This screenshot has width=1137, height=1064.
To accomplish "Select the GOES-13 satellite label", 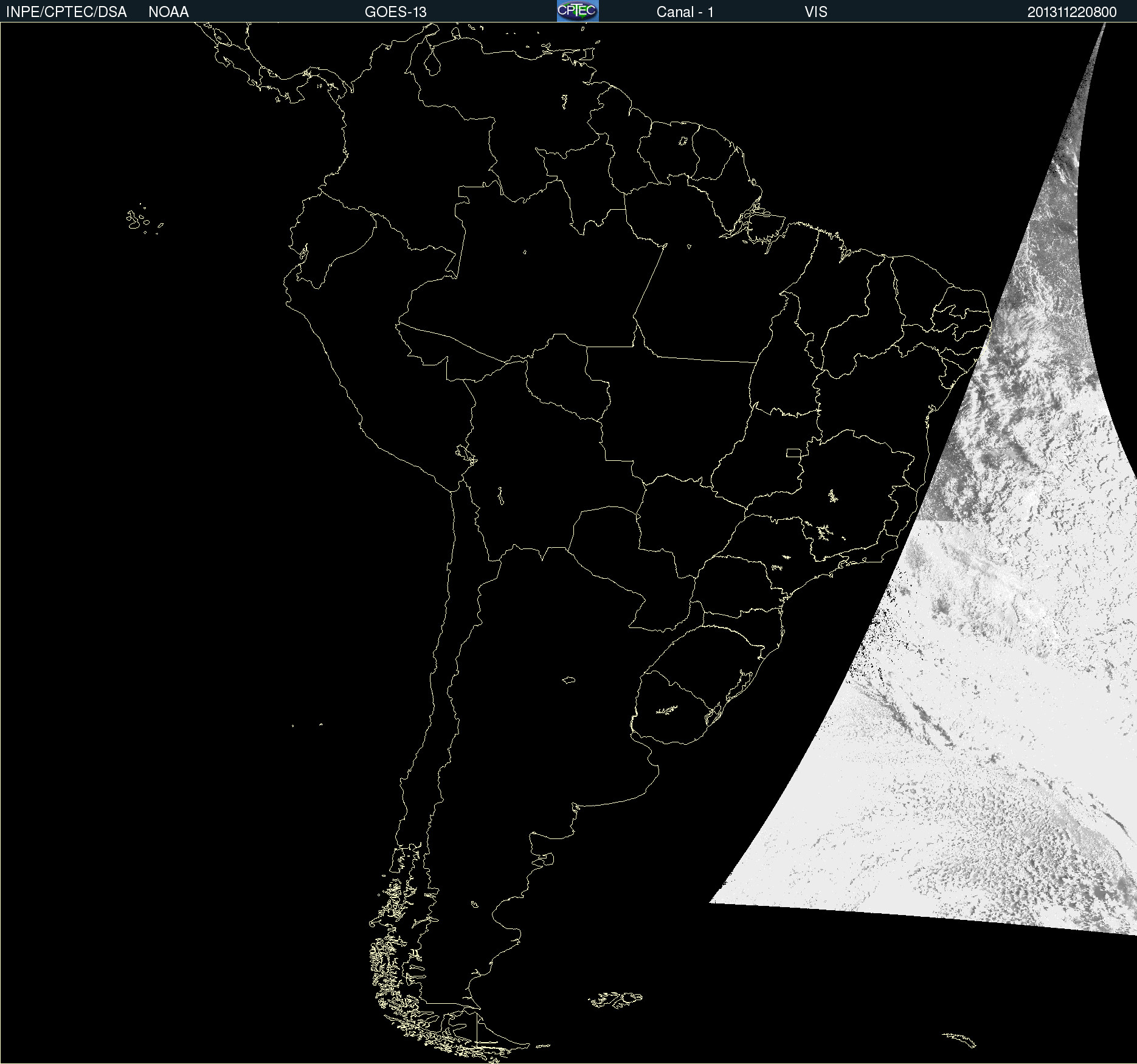I will (x=396, y=12).
